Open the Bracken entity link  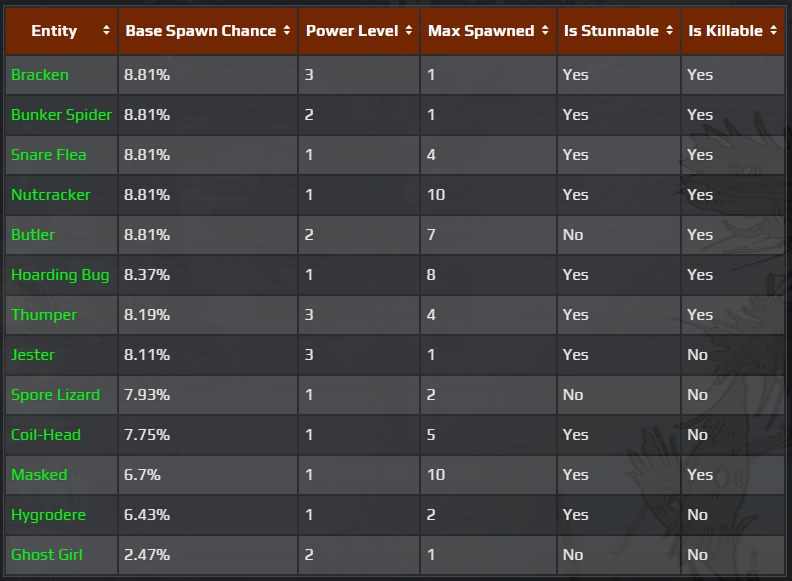40,75
